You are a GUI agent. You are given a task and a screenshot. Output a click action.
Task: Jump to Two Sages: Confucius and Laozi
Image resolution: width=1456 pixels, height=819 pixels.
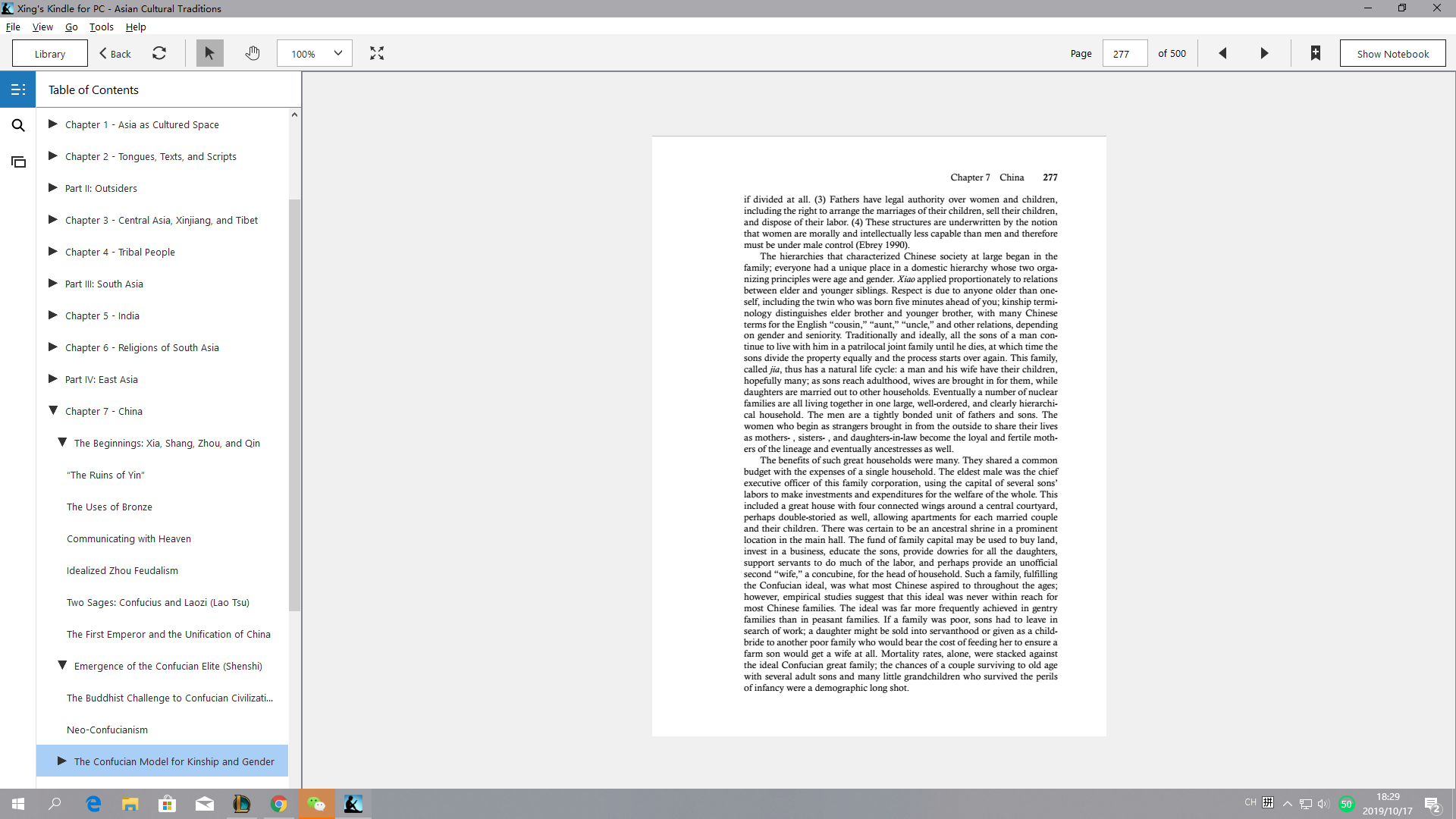pyautogui.click(x=158, y=602)
